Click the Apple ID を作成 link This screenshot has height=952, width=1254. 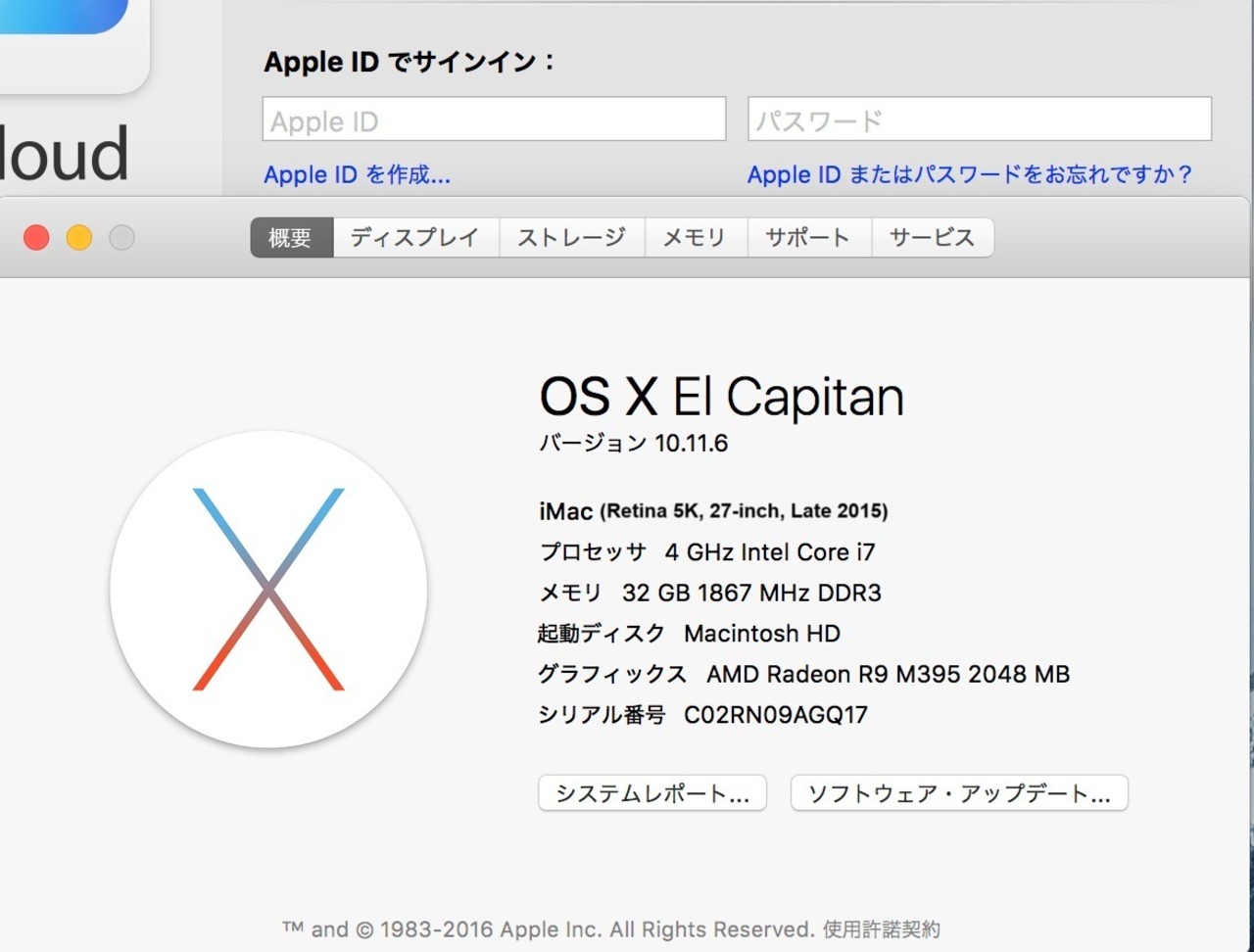pyautogui.click(x=357, y=175)
